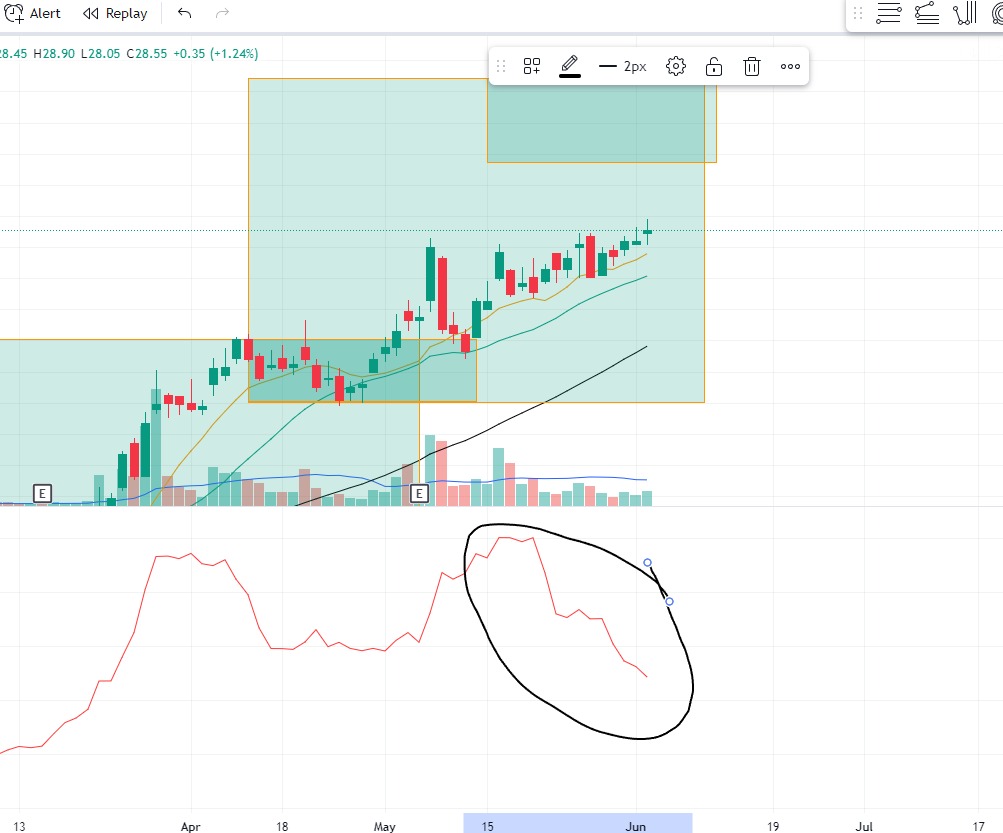Open the pencil line color picker
Screen dimensions: 1003x833
569,66
